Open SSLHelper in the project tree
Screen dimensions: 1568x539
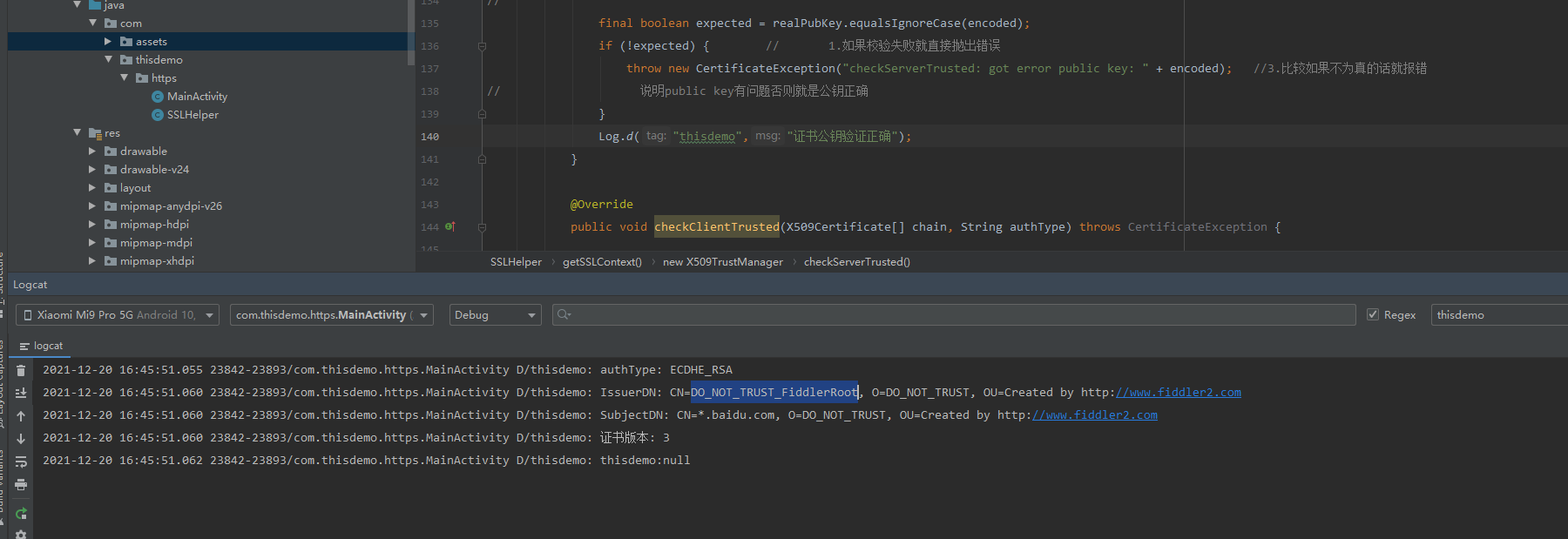[x=193, y=115]
